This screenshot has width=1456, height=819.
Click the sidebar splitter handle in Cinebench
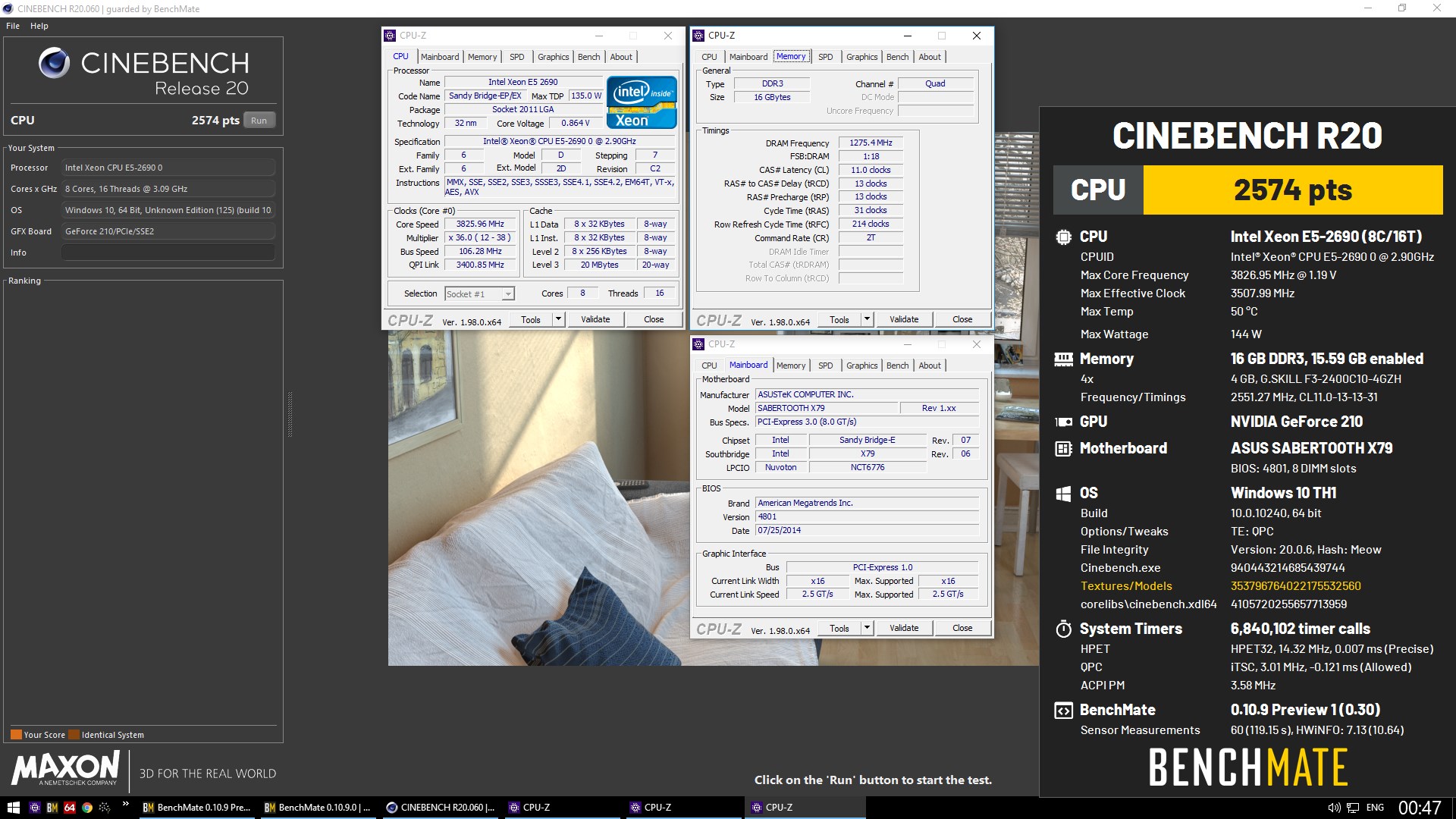290,414
